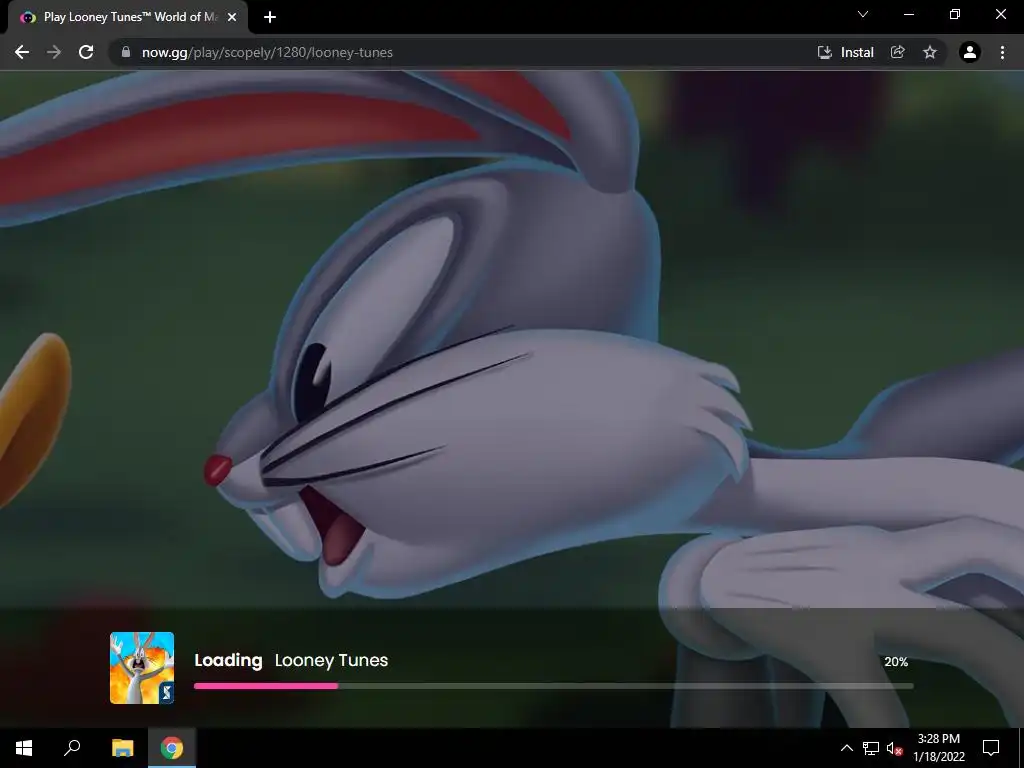Install the now.gg app via Instal button
The image size is (1024, 768).
846,52
